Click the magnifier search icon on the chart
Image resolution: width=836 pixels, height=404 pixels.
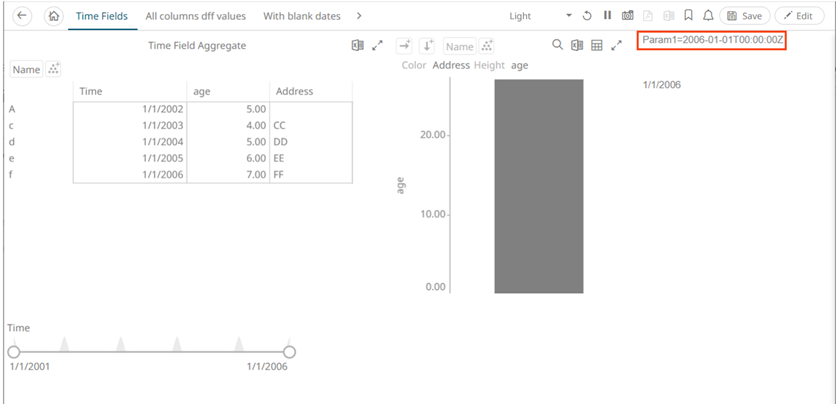557,45
